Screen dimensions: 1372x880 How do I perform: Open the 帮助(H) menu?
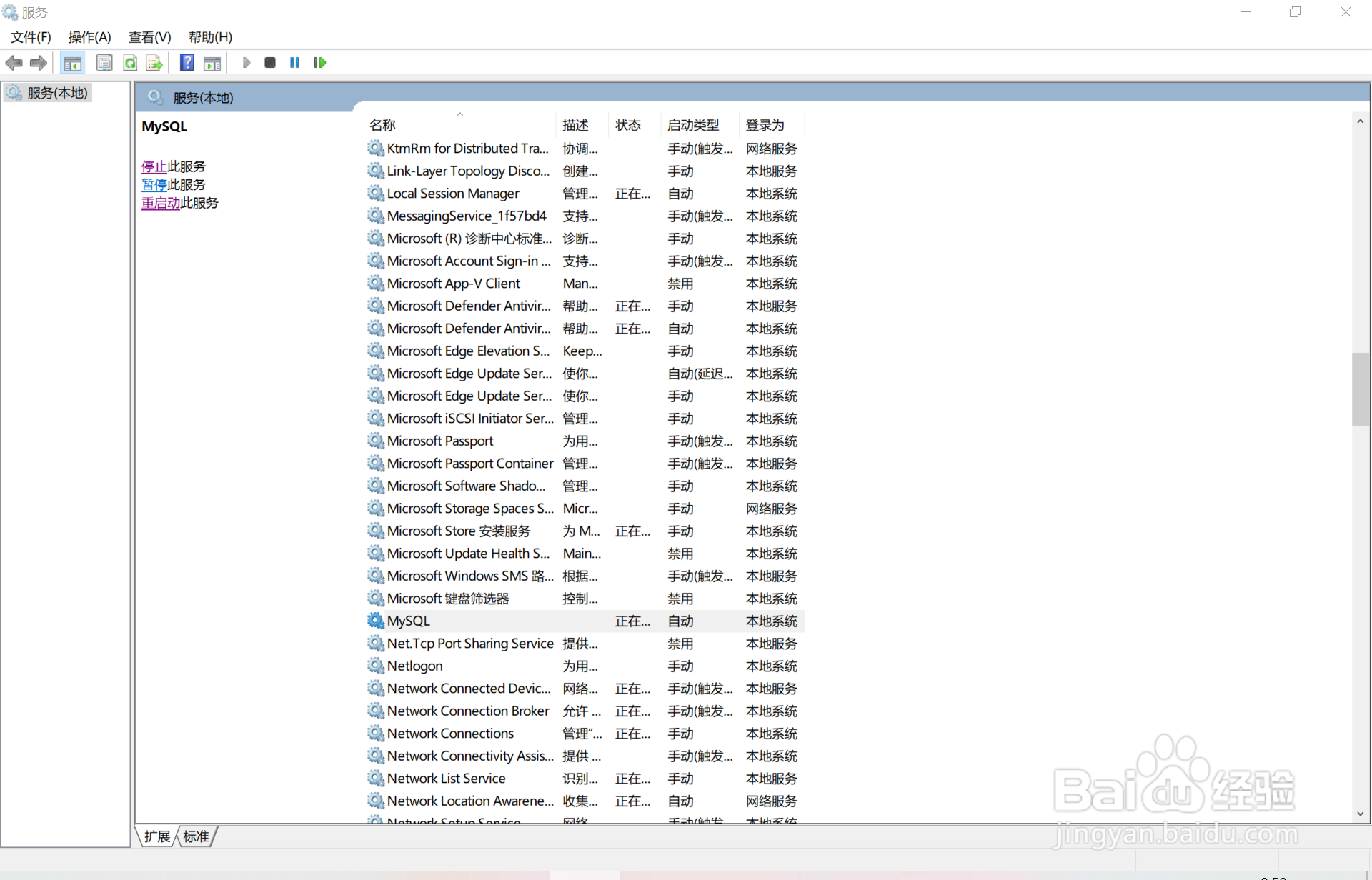(x=210, y=37)
